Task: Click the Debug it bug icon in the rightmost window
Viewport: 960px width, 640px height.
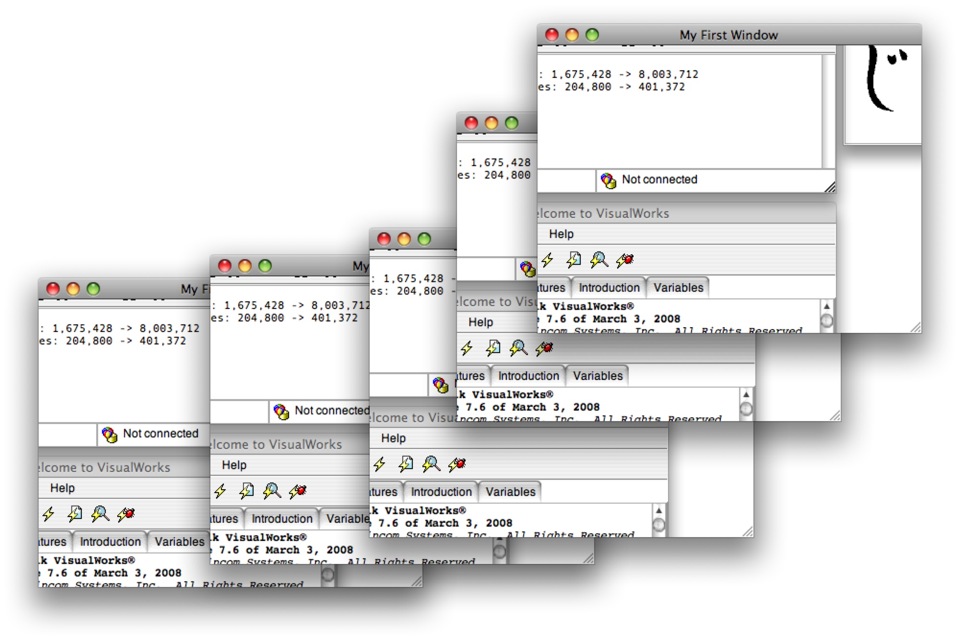Action: (x=625, y=260)
